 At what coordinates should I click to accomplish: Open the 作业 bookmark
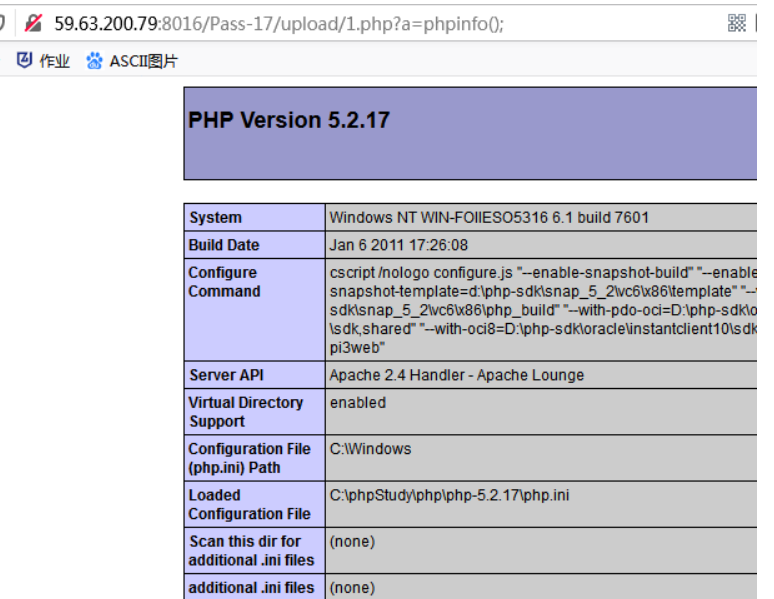[x=43, y=61]
